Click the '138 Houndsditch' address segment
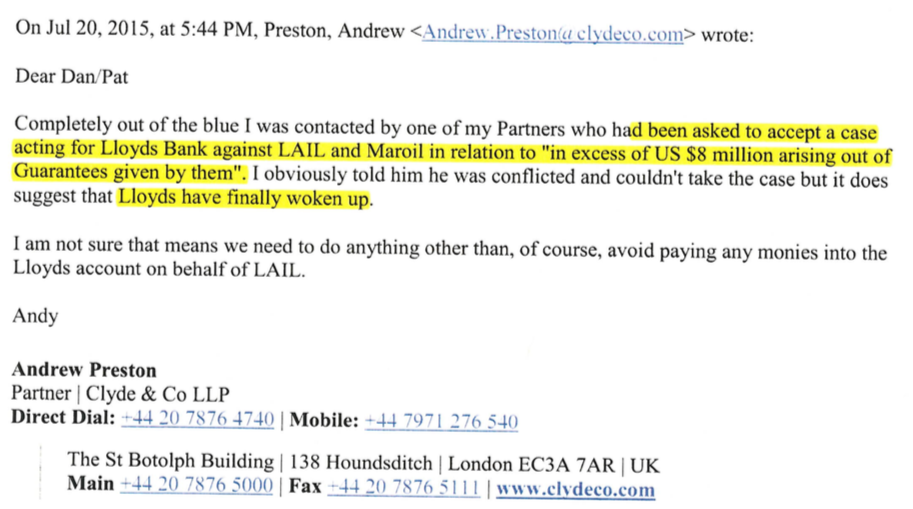Image resolution: width=913 pixels, height=509 pixels. pyautogui.click(x=361, y=464)
